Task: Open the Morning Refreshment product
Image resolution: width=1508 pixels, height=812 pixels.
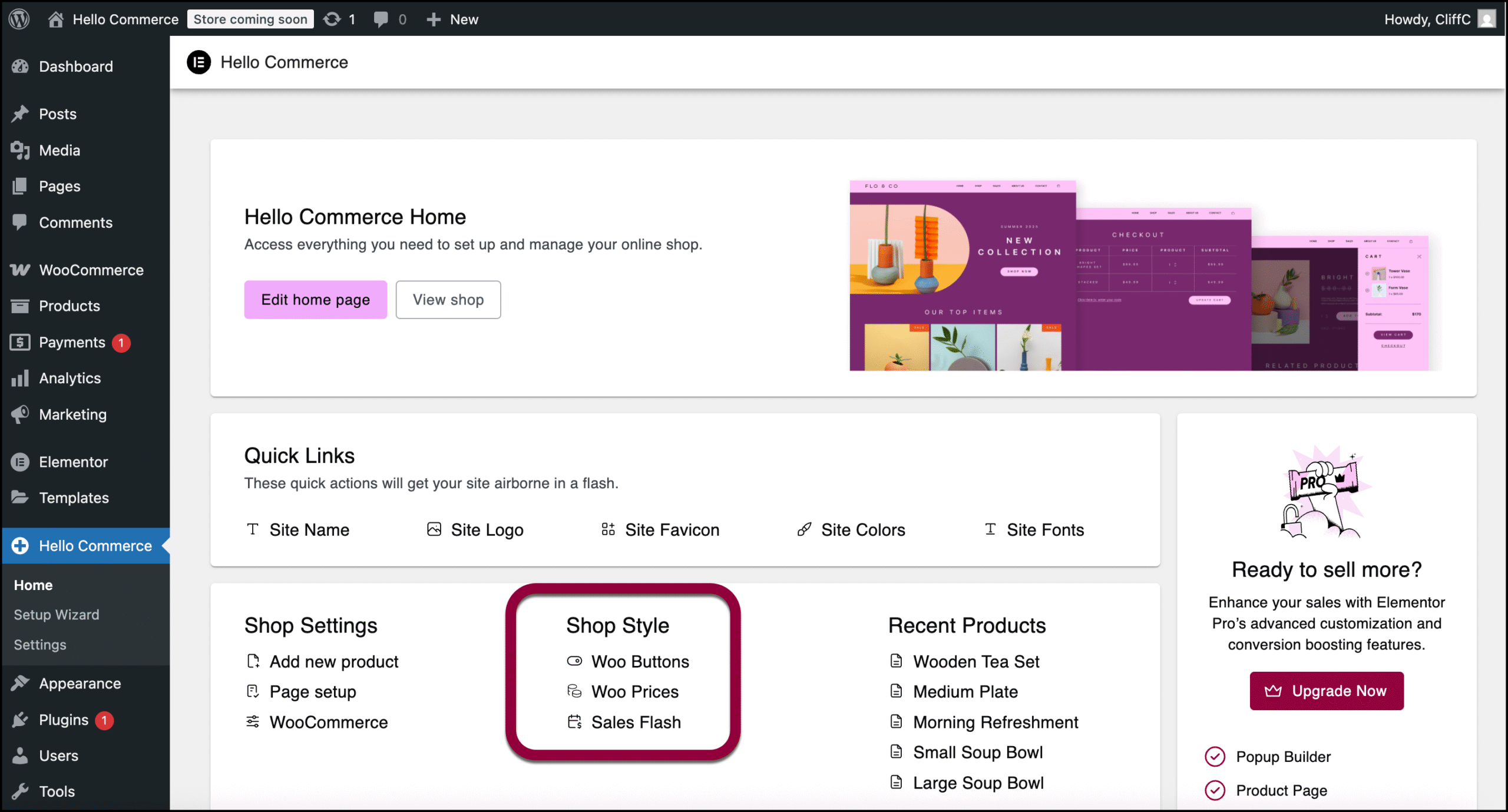Action: tap(984, 722)
